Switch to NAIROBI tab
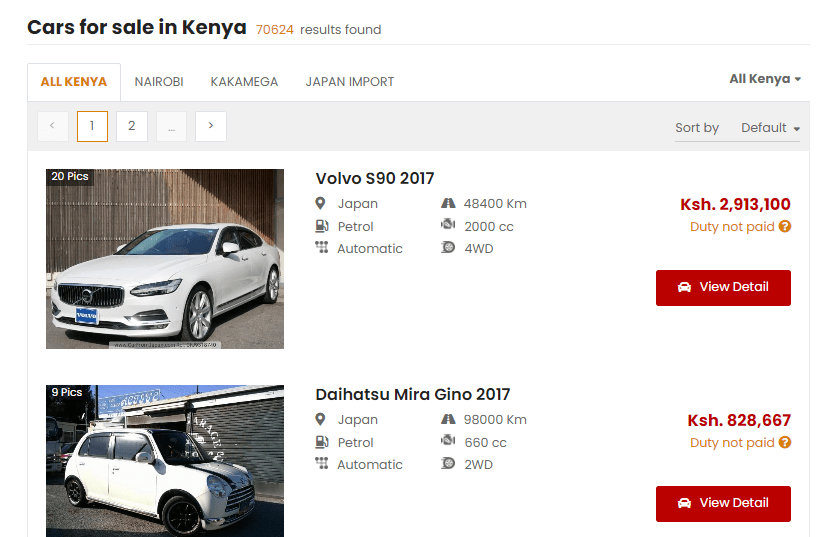Image resolution: width=819 pixels, height=537 pixels. [159, 82]
